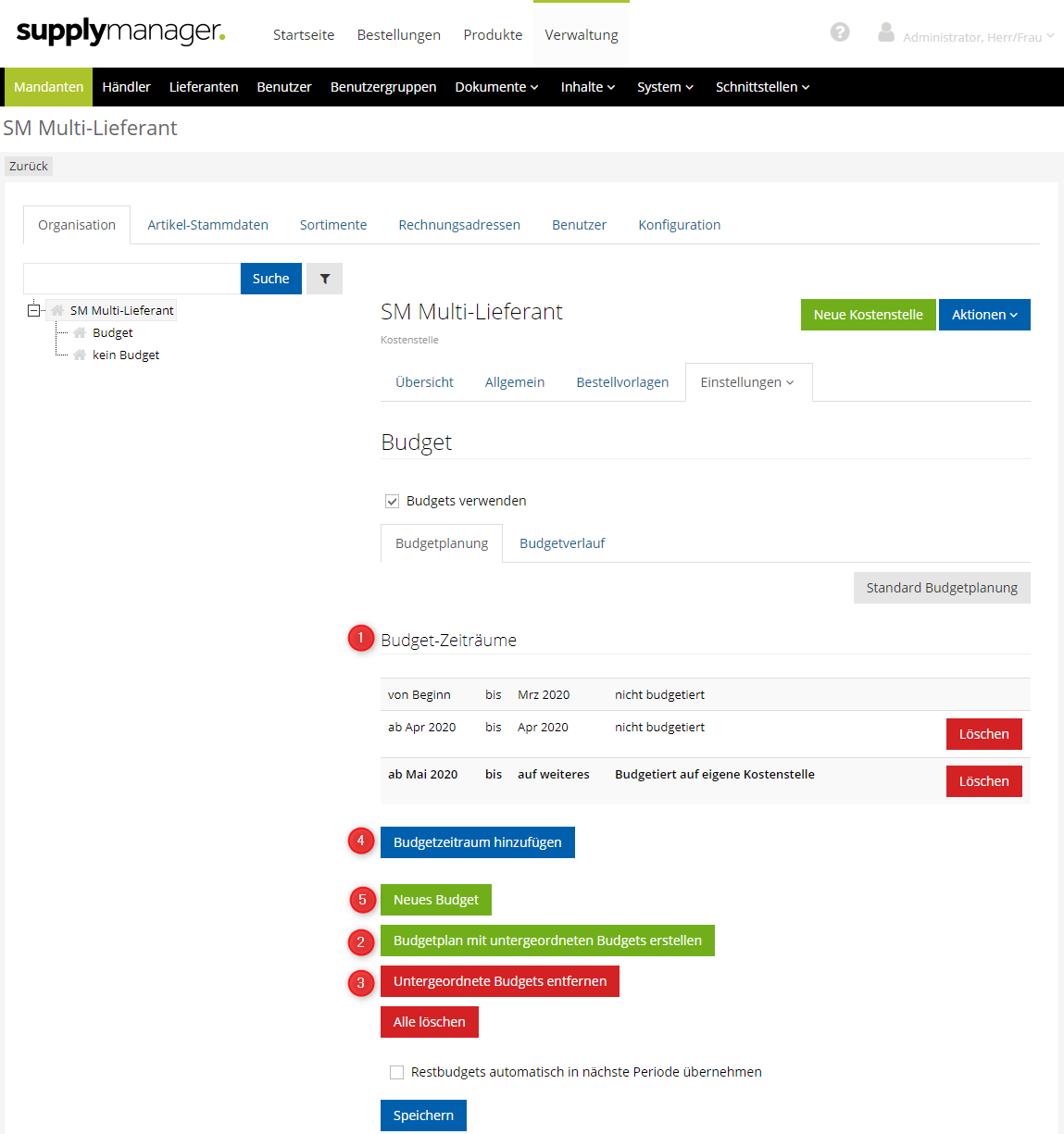This screenshot has height=1134, width=1064.
Task: Uncheck the Budgets verwenden checkbox
Action: (392, 501)
